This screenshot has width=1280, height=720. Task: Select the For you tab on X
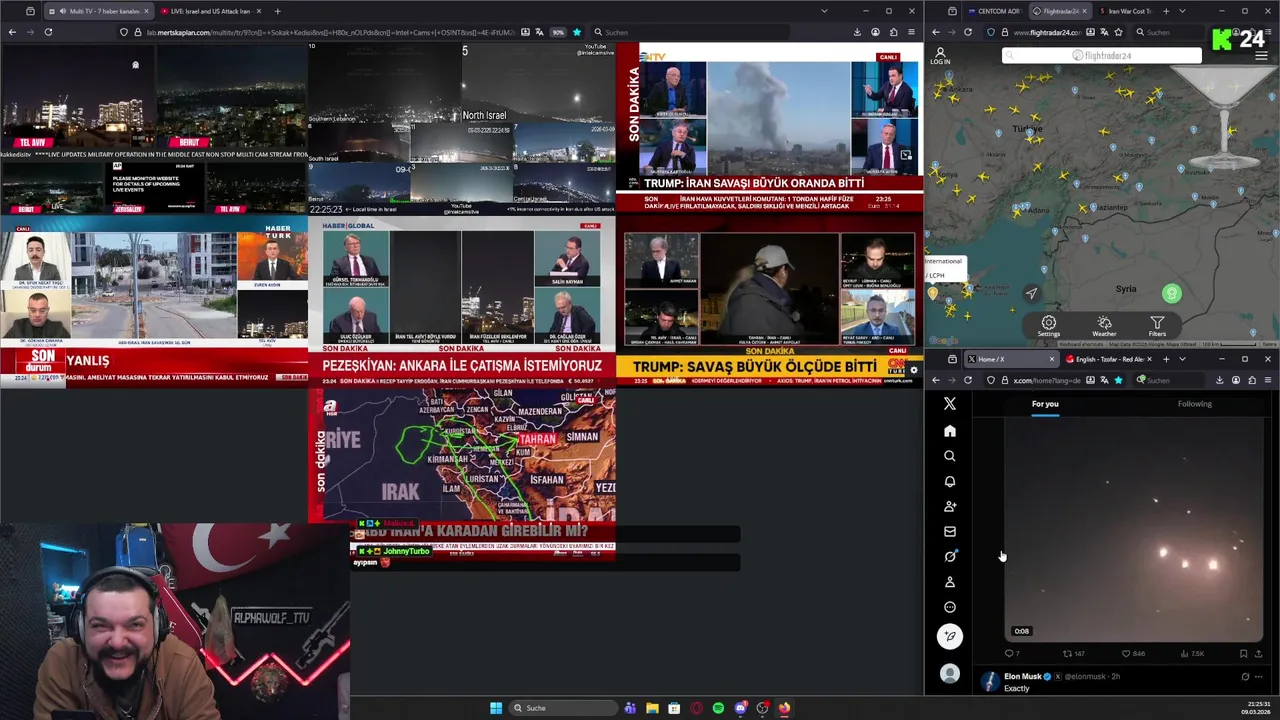pyautogui.click(x=1045, y=404)
